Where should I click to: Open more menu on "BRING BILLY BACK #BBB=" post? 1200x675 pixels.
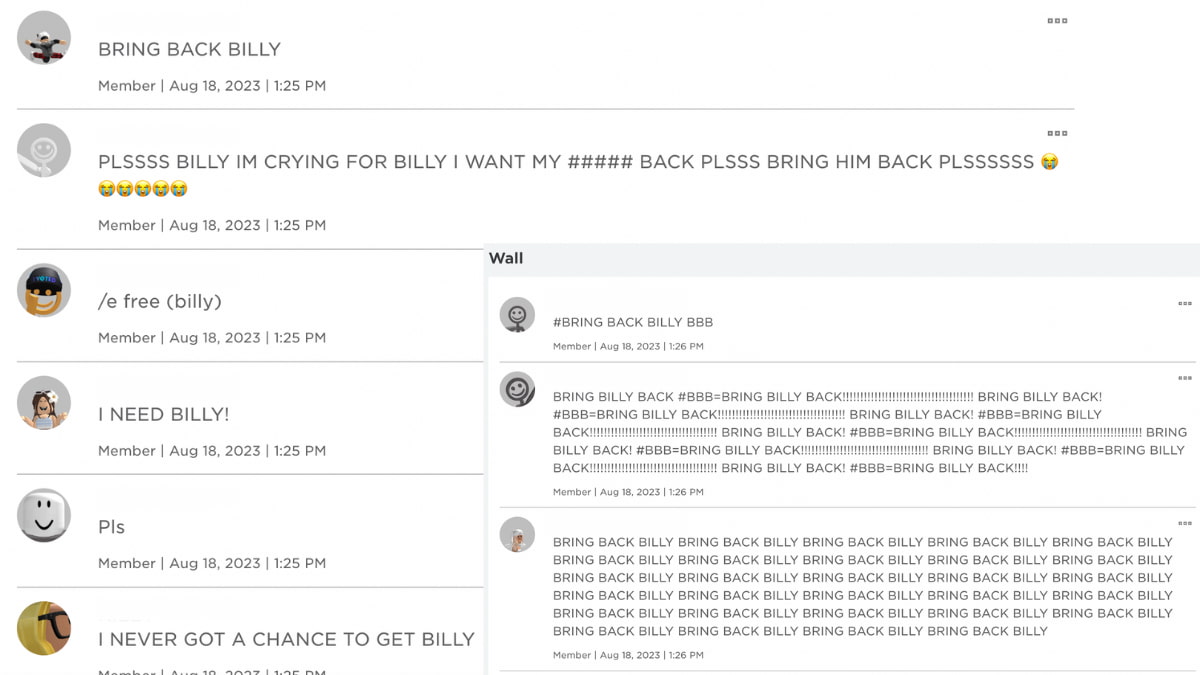point(1184,378)
